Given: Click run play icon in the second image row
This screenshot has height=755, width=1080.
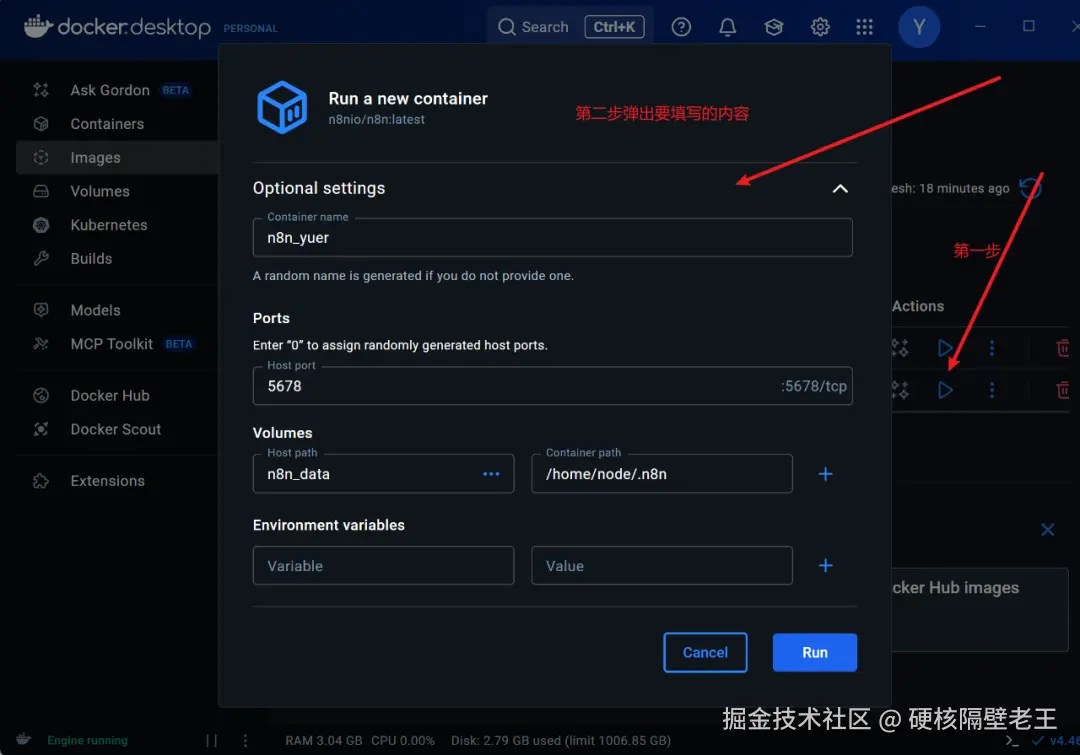Looking at the screenshot, I should point(945,391).
